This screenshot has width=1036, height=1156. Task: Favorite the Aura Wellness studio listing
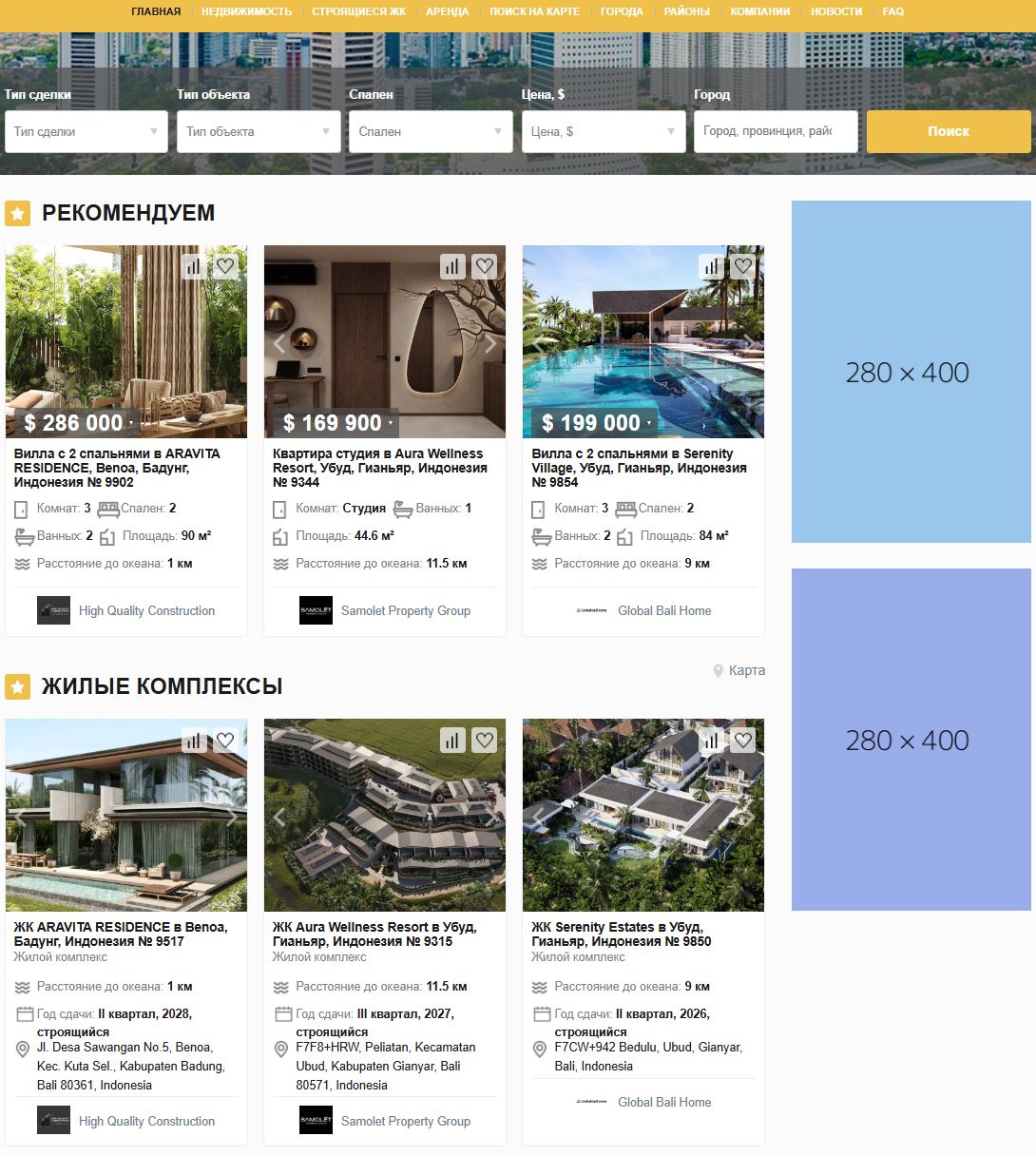(x=485, y=266)
